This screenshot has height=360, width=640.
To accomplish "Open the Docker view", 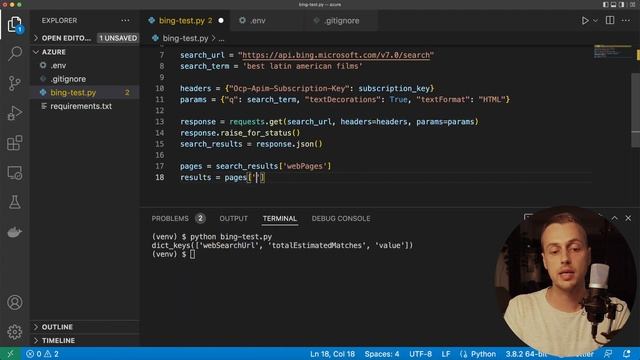I will (x=15, y=232).
